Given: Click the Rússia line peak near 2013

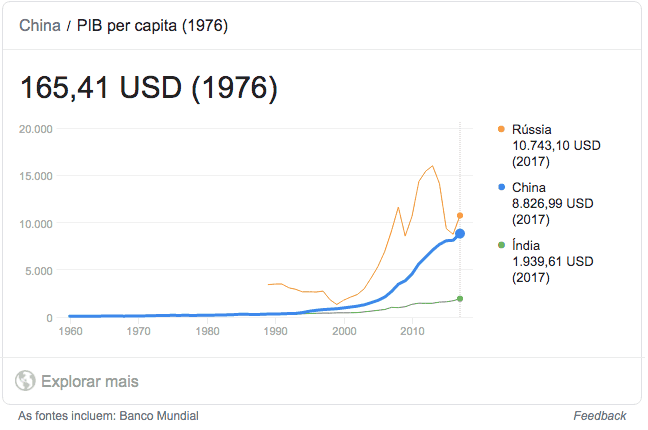Looking at the screenshot, I should tap(432, 166).
